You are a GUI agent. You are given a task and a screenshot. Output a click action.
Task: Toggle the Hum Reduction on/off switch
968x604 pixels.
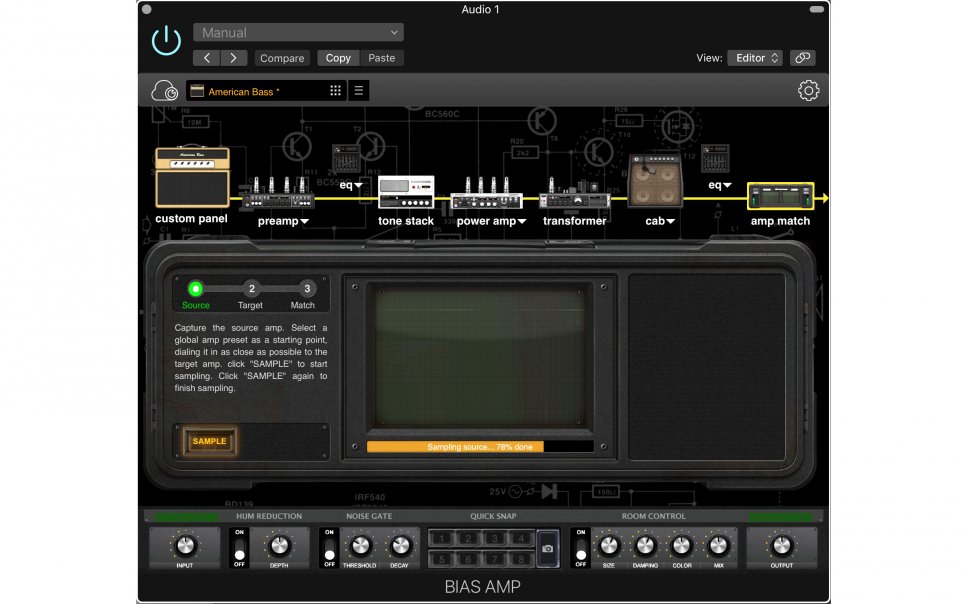tap(239, 548)
